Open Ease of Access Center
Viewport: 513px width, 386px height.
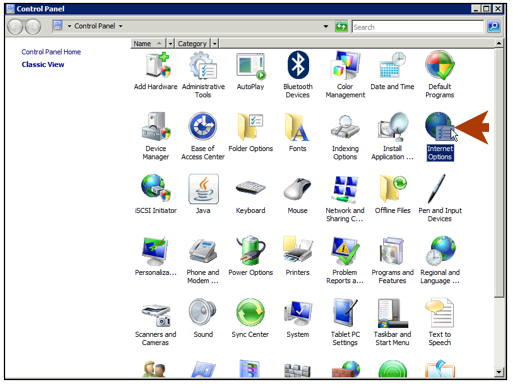[203, 137]
